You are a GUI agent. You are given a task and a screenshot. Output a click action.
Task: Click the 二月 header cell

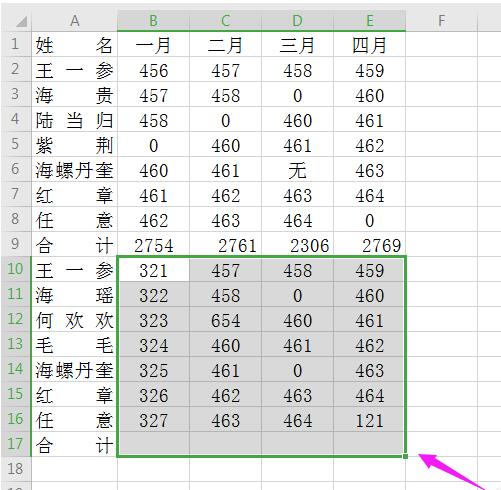pyautogui.click(x=225, y=45)
